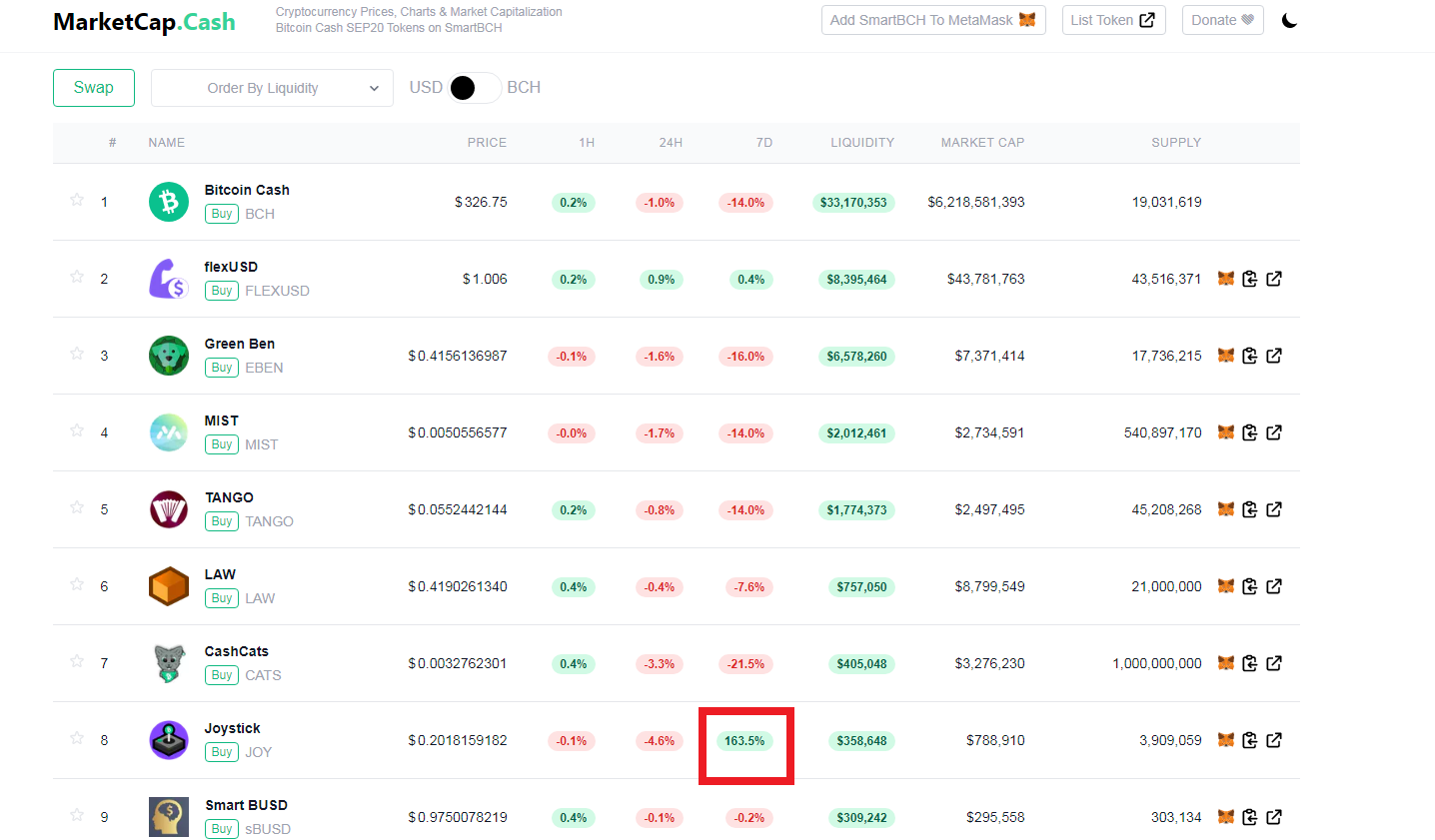
Task: Mark TANGO as favorite
Action: (x=77, y=507)
